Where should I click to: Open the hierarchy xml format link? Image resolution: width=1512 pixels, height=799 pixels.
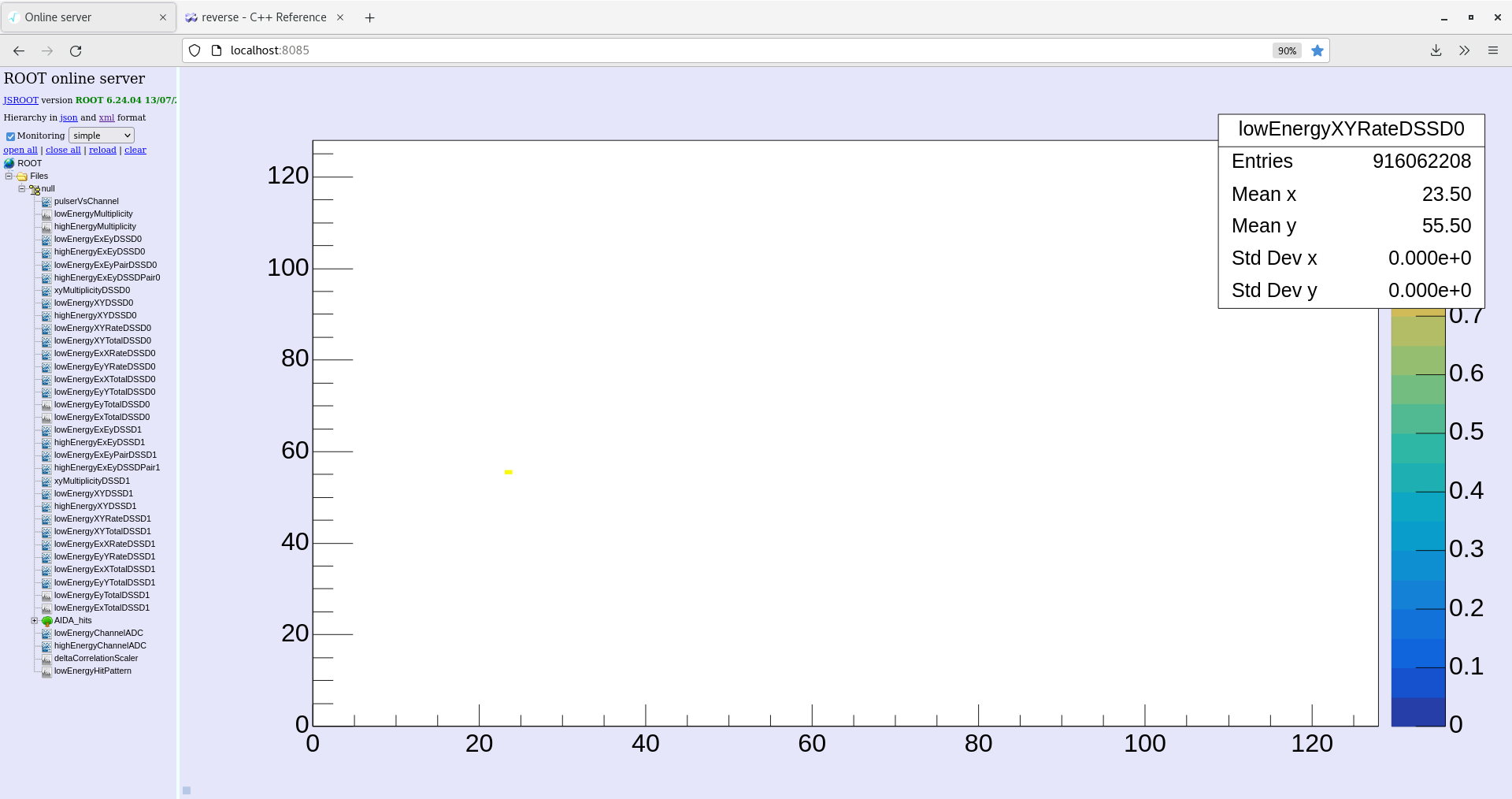click(x=106, y=117)
